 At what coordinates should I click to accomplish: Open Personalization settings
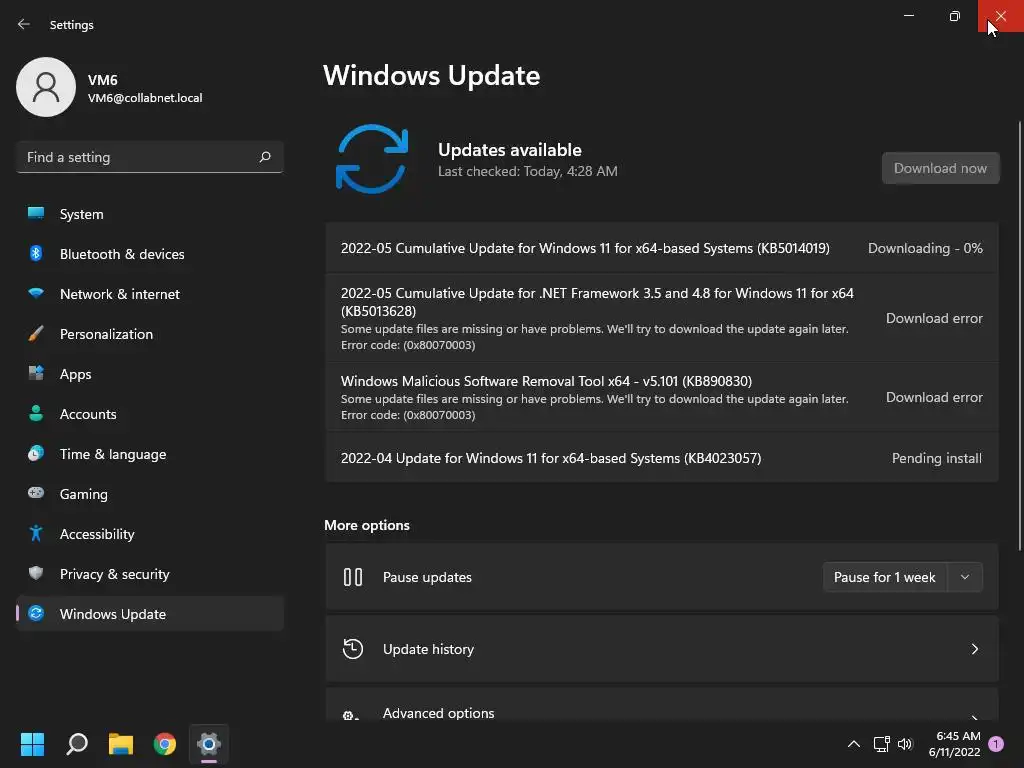[x=150, y=334]
